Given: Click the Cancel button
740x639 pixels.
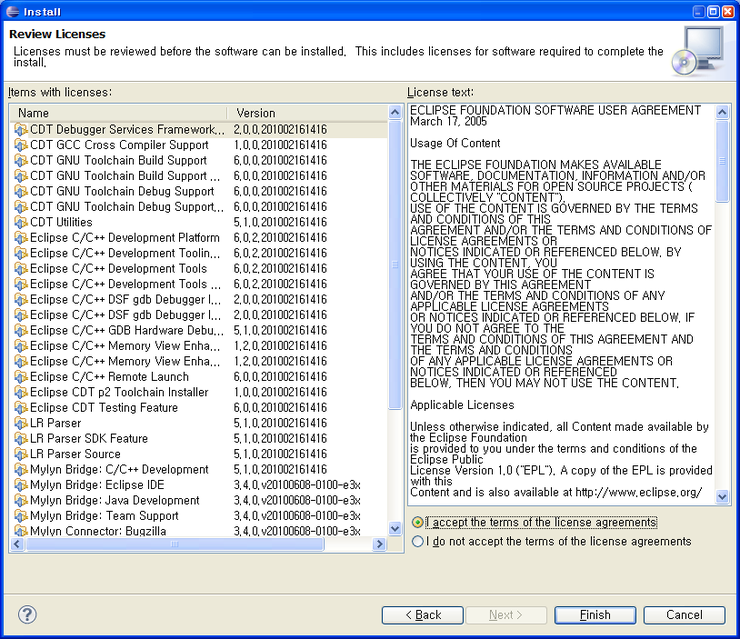Looking at the screenshot, I should (x=684, y=615).
